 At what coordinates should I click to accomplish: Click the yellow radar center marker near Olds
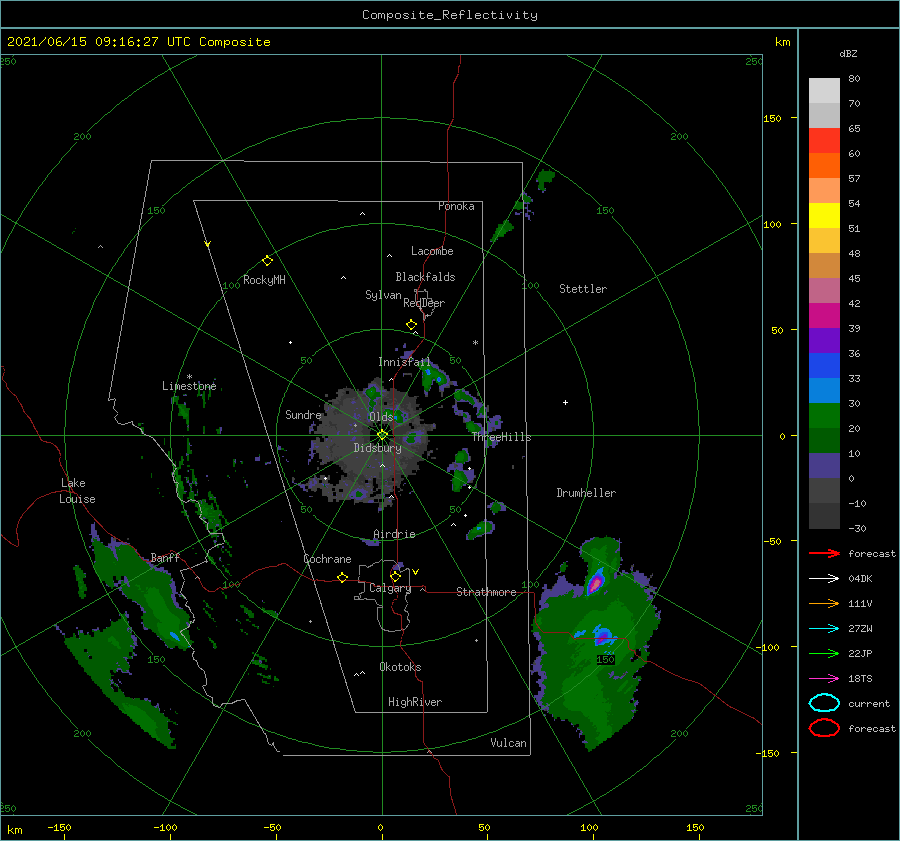click(x=382, y=435)
